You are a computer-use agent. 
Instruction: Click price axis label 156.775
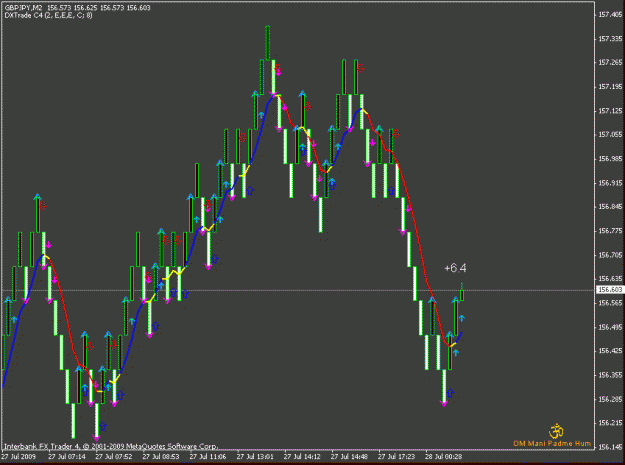[610, 231]
